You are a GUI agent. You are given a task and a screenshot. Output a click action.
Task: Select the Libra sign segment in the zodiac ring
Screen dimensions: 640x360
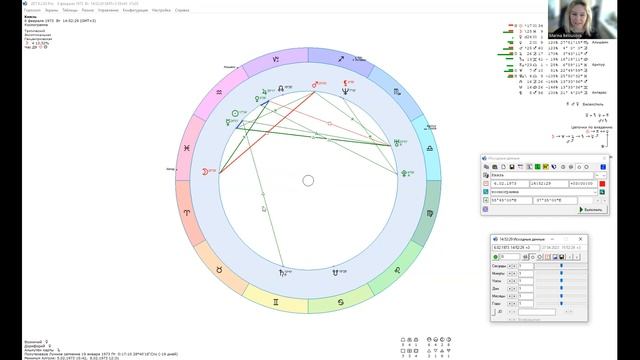(x=430, y=149)
